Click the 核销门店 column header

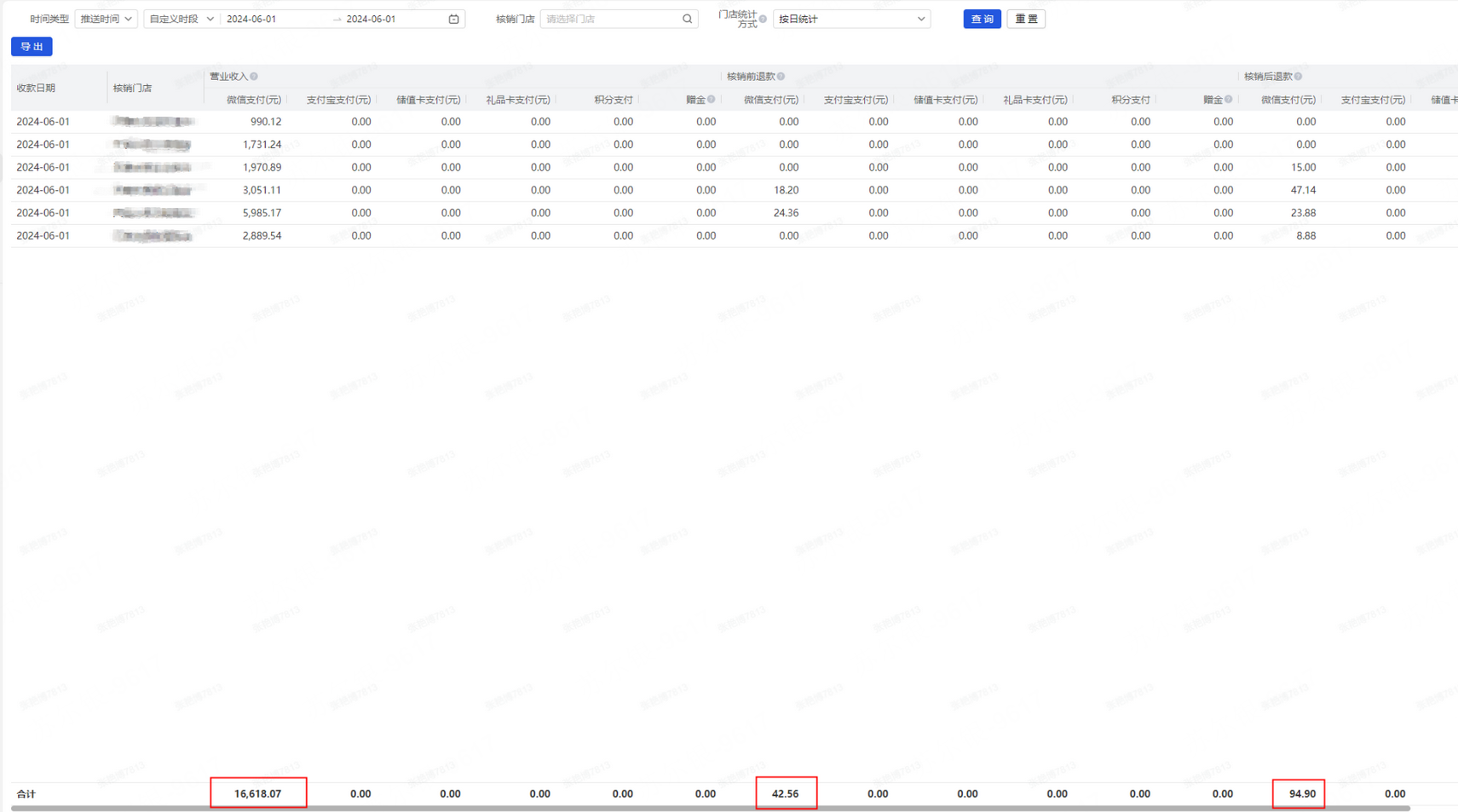tap(132, 88)
